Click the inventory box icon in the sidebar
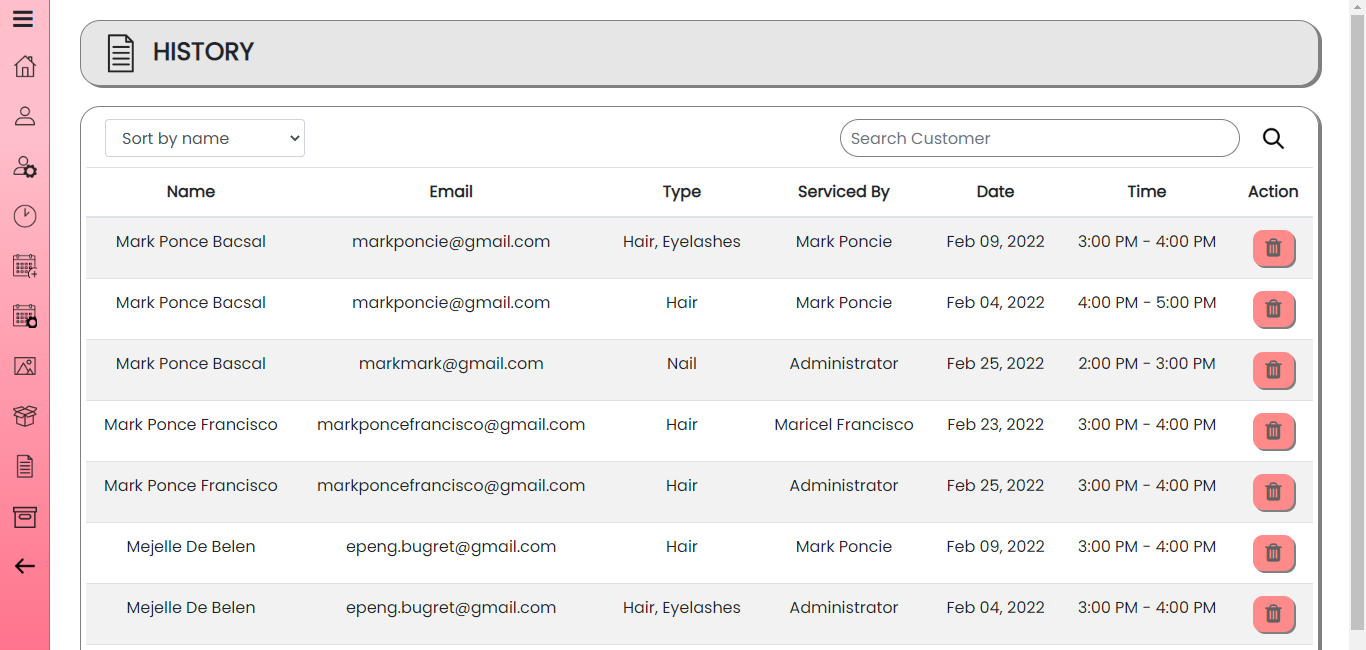The image size is (1366, 650). click(x=24, y=416)
